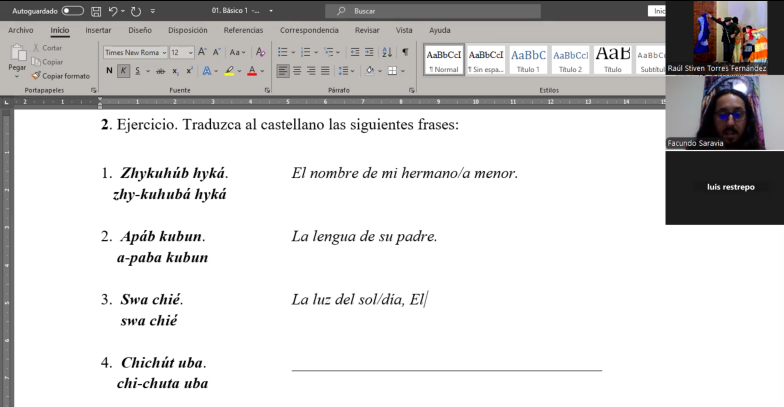The width and height of the screenshot is (784, 407).
Task: Expand underline style arrow
Action: [x=148, y=71]
